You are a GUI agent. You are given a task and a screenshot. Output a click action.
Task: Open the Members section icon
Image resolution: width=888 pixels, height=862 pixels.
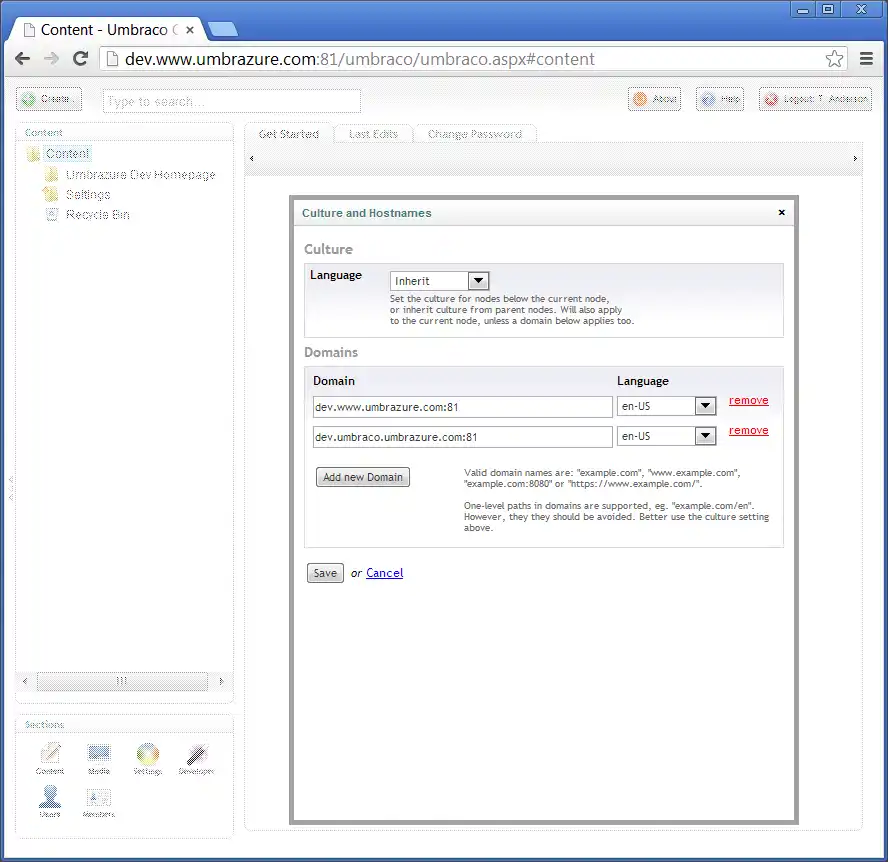pos(99,801)
